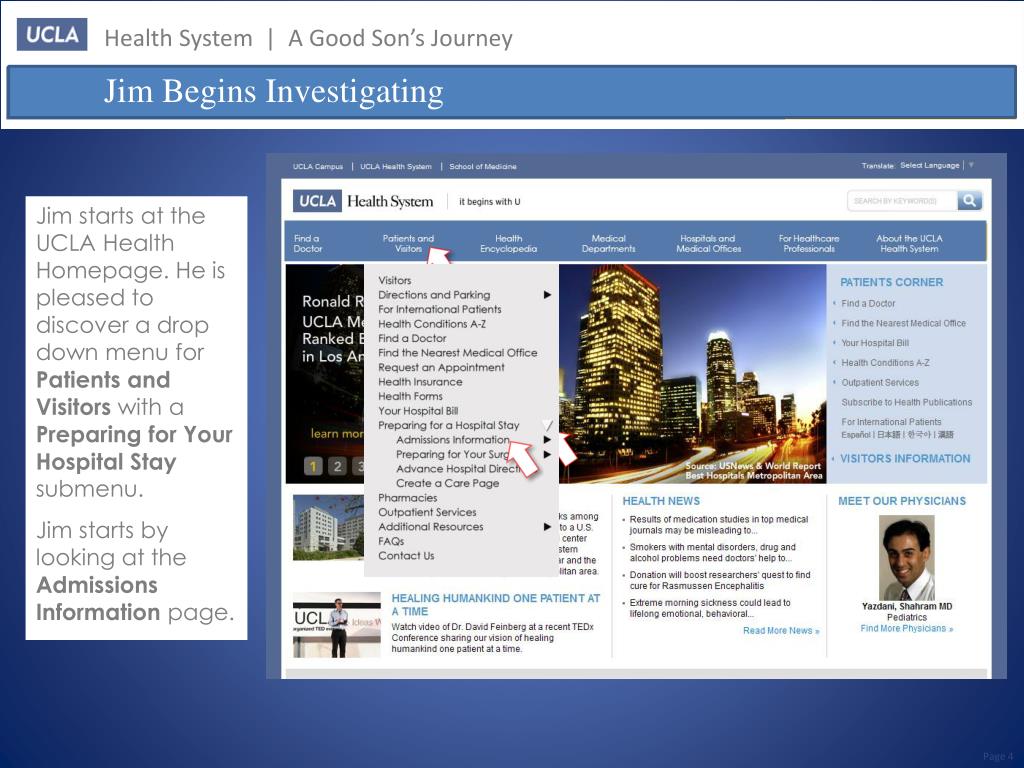Select Admissions Information submenu item
The height and width of the screenshot is (768, 1024).
pos(453,440)
